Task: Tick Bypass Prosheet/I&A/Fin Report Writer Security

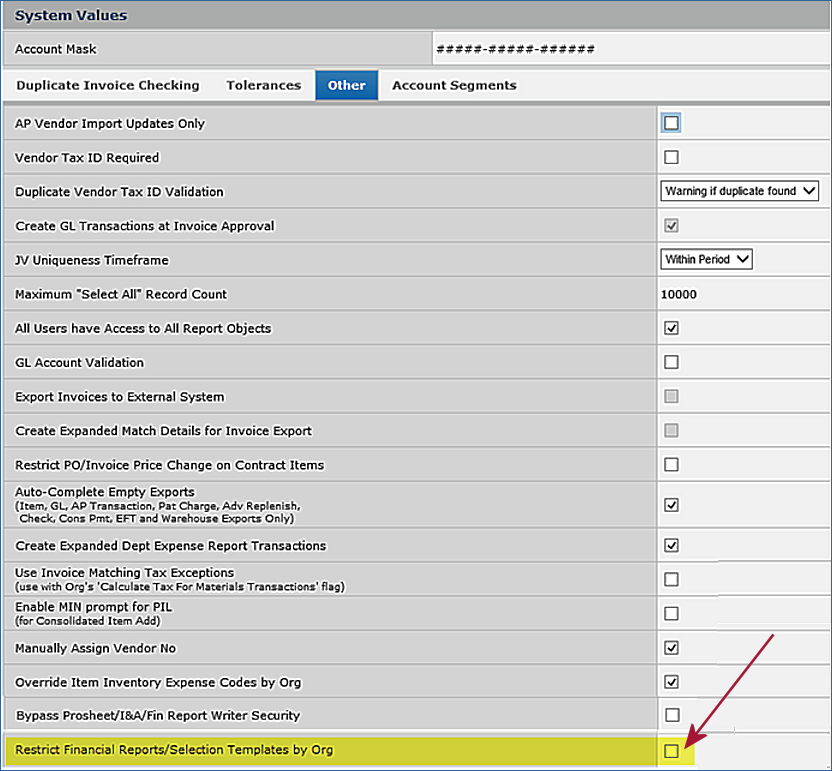Action: tap(671, 715)
